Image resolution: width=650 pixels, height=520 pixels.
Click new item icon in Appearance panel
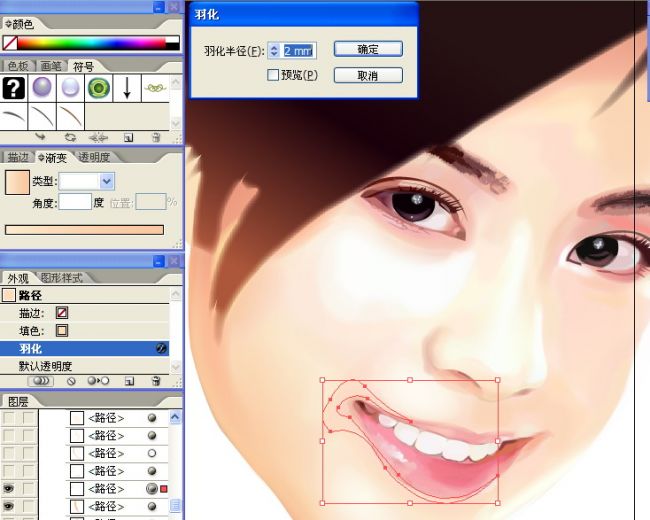pyautogui.click(x=128, y=381)
